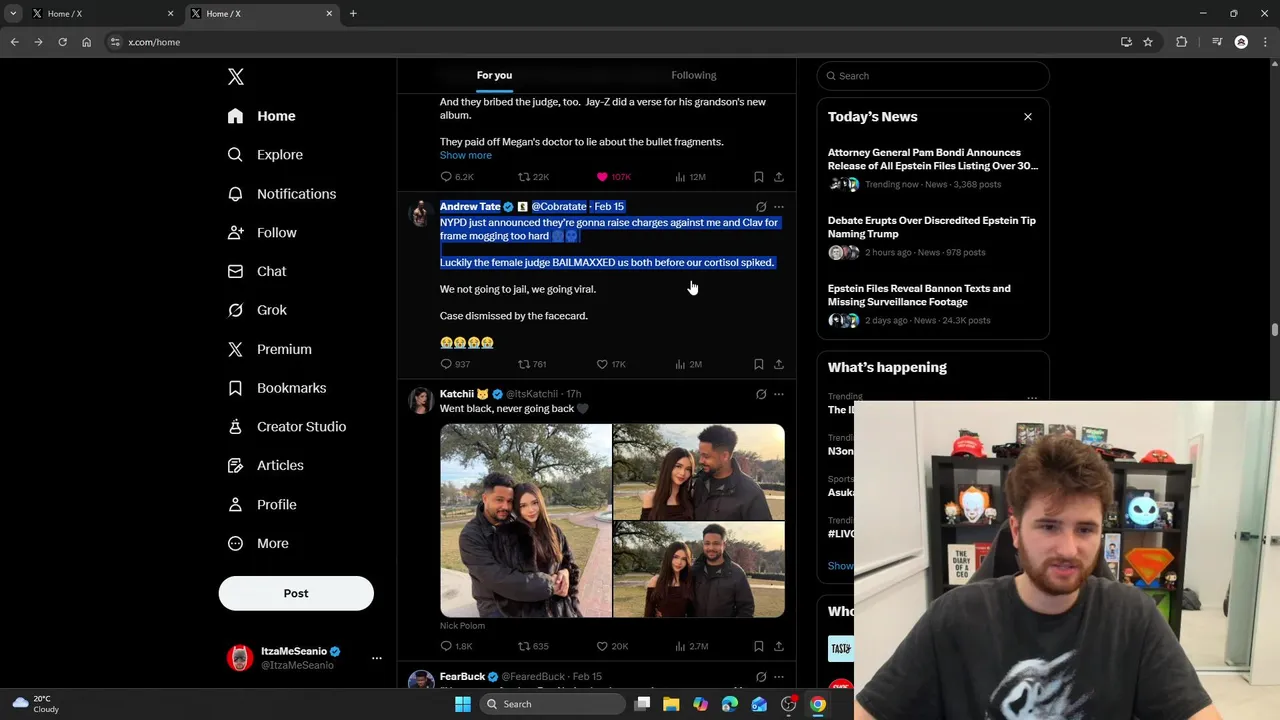Repost the post with 22K reposts
1280x720 pixels.
(533, 177)
